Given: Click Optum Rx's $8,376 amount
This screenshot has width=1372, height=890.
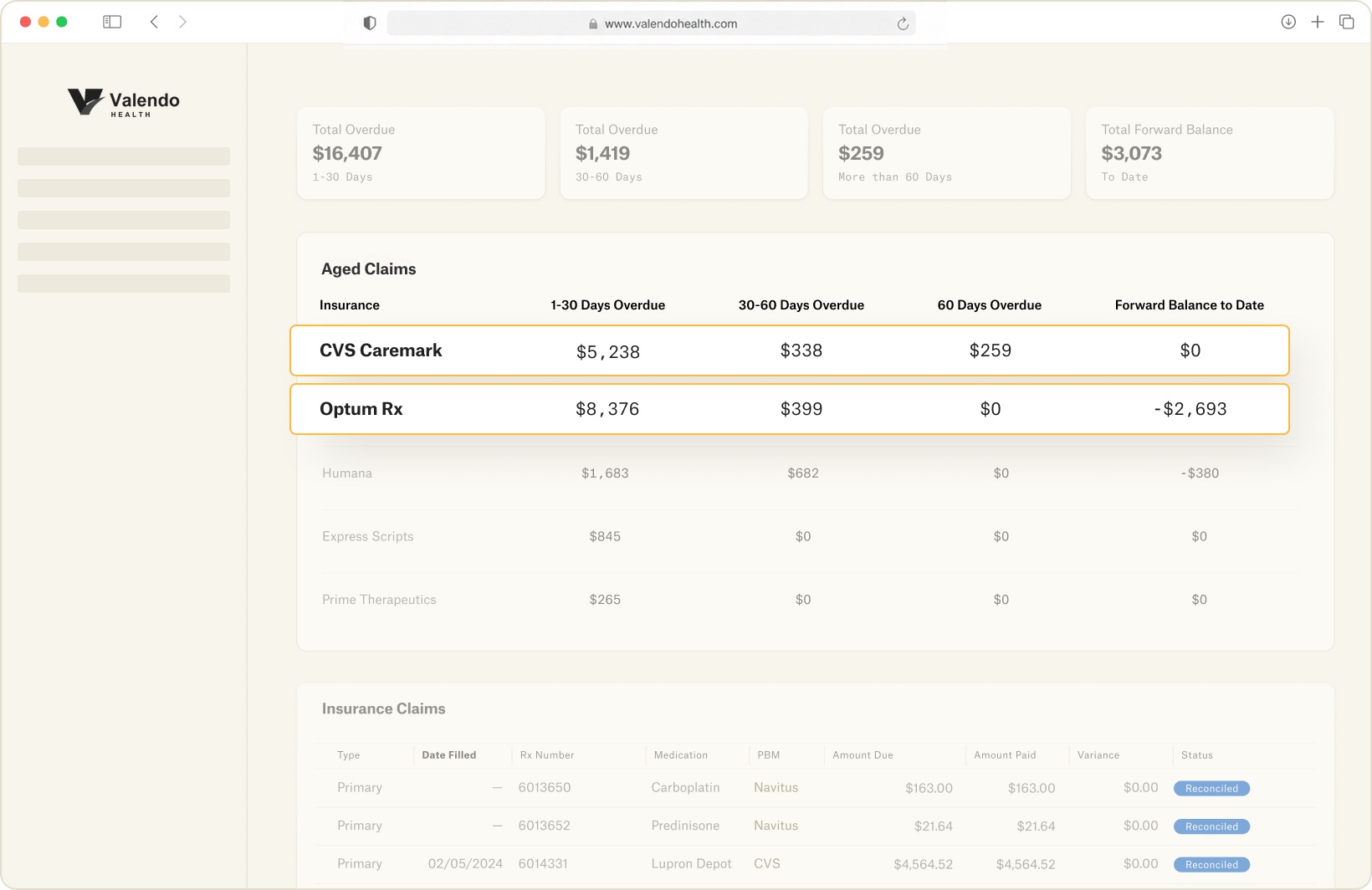Looking at the screenshot, I should [x=607, y=409].
